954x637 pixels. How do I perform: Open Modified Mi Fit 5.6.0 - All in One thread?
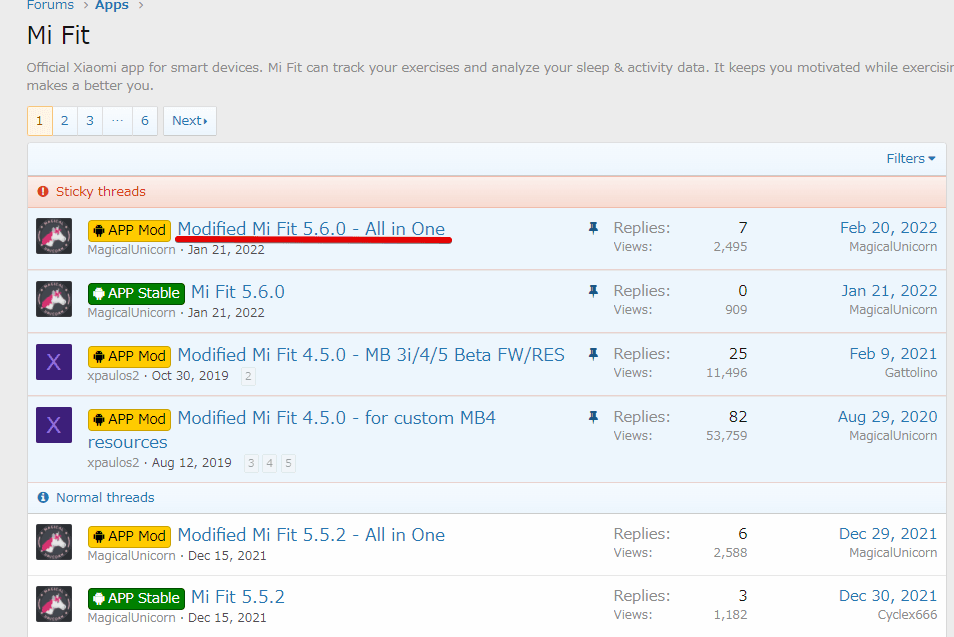coord(311,229)
